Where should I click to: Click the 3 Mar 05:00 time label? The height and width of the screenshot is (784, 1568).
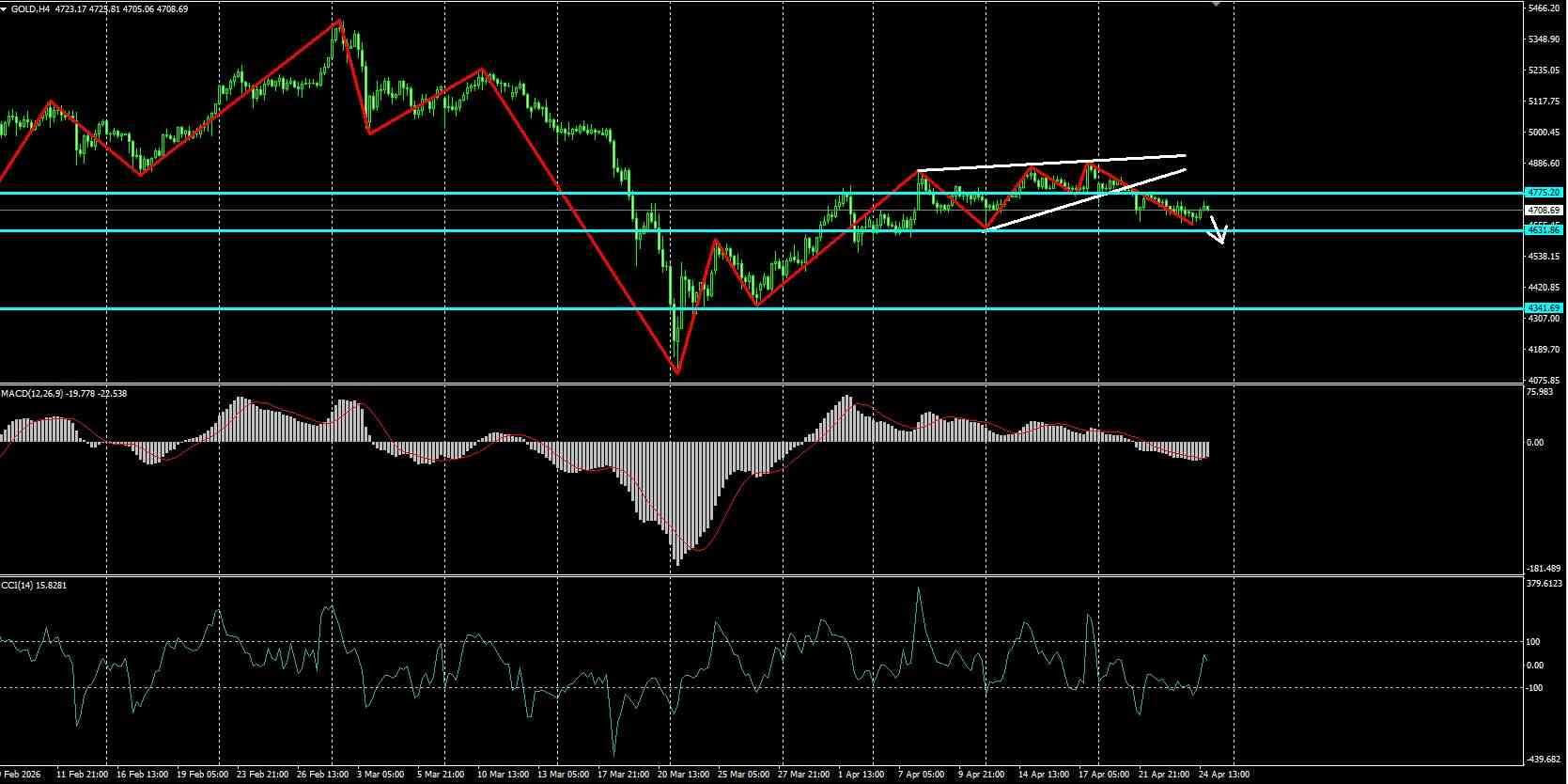(x=380, y=776)
